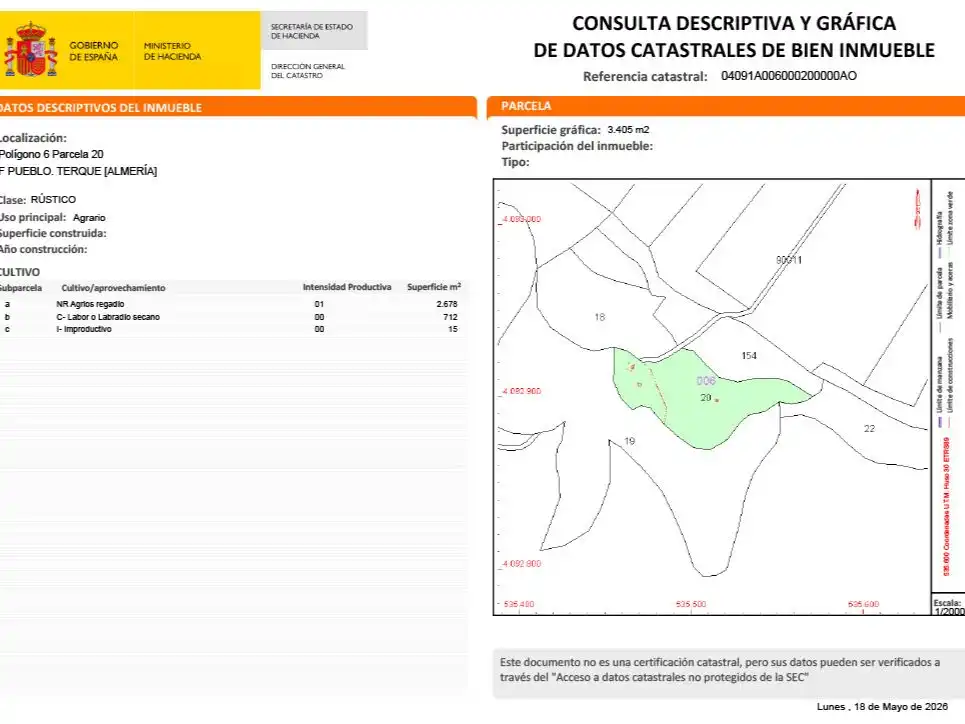Click the Superficie m² column header

tap(434, 287)
